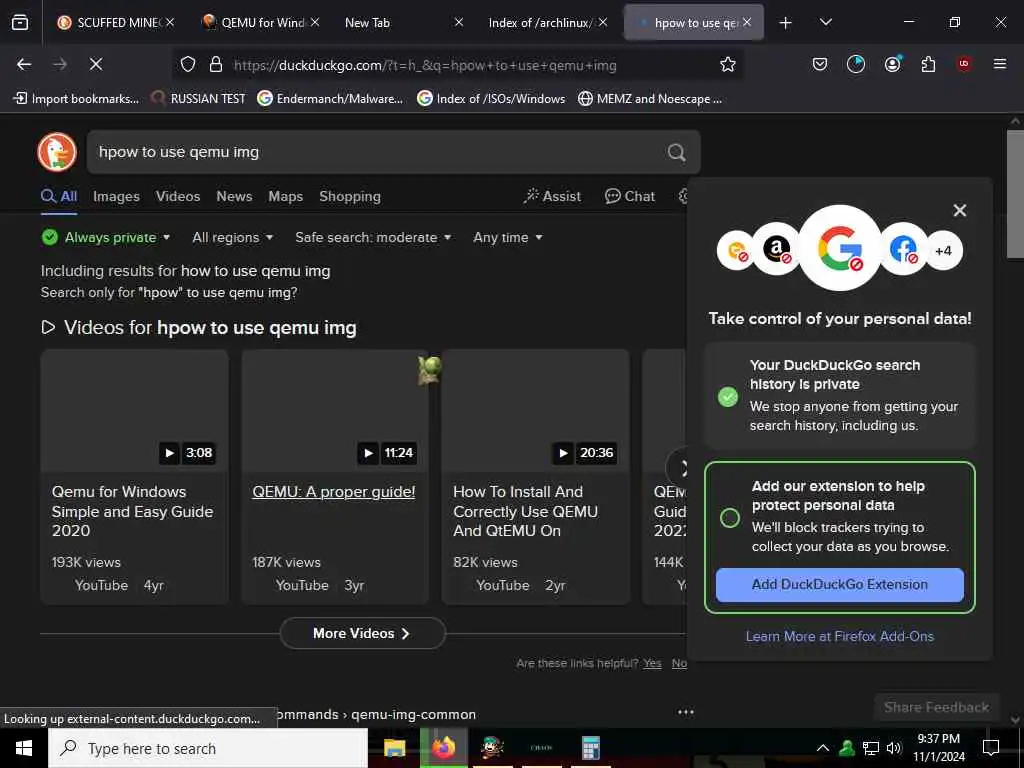Viewport: 1024px width, 768px height.
Task: Click green check for search history private
Action: point(728,396)
